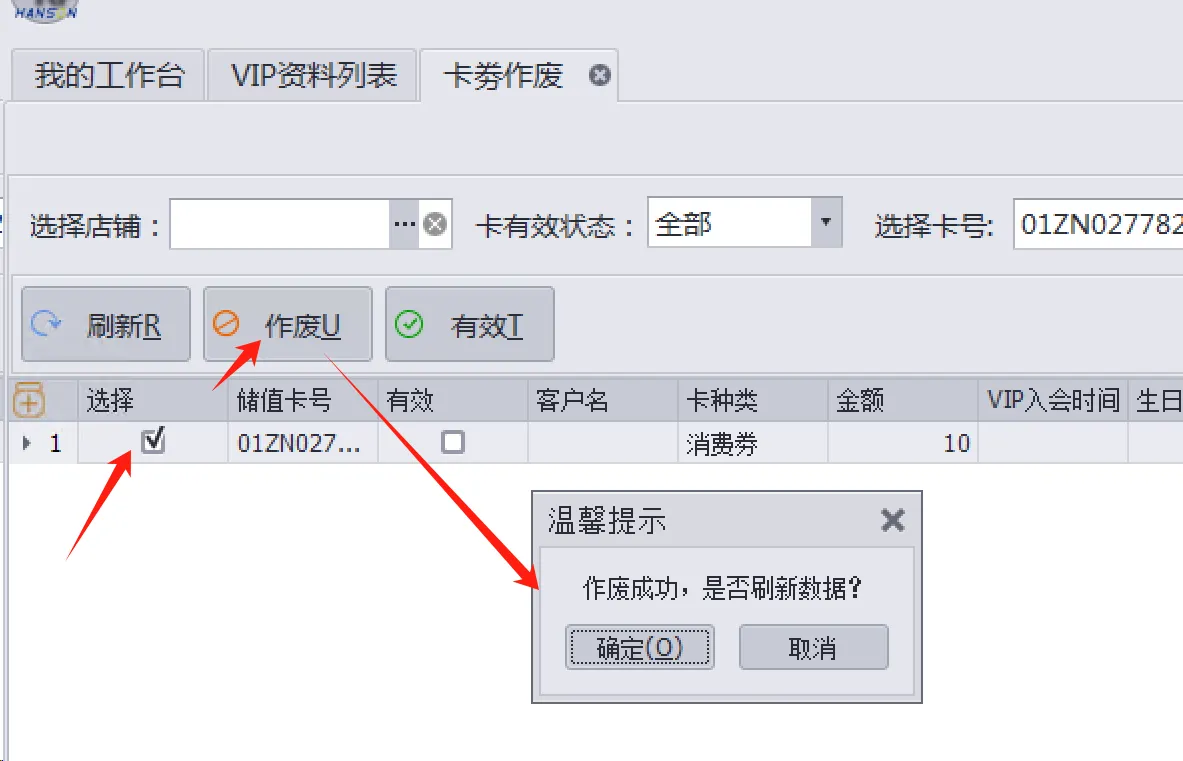Click the 刷新R refresh button

[106, 324]
